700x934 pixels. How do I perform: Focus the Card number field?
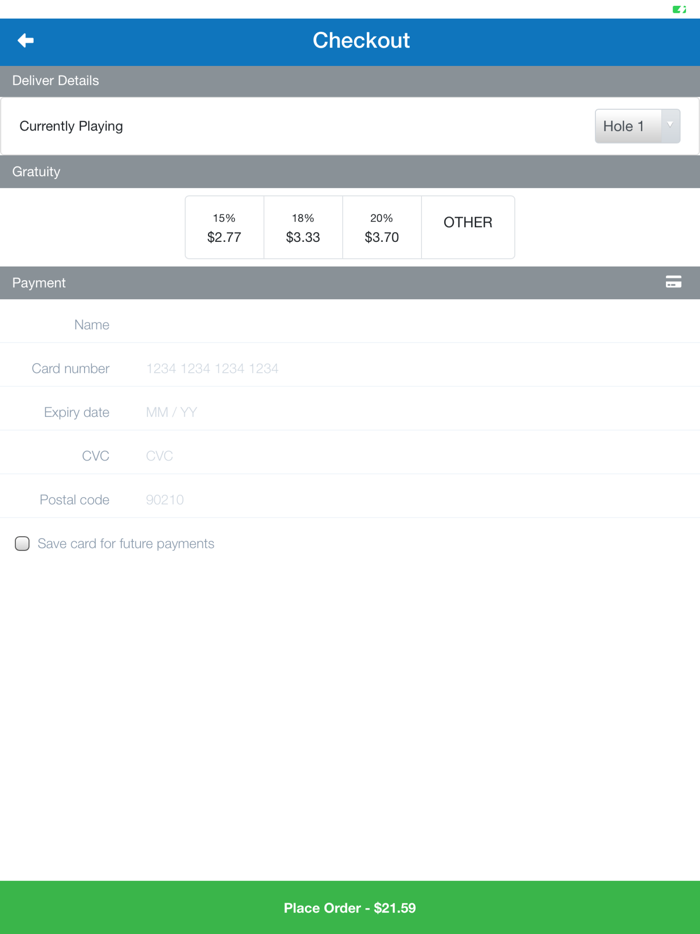417,369
